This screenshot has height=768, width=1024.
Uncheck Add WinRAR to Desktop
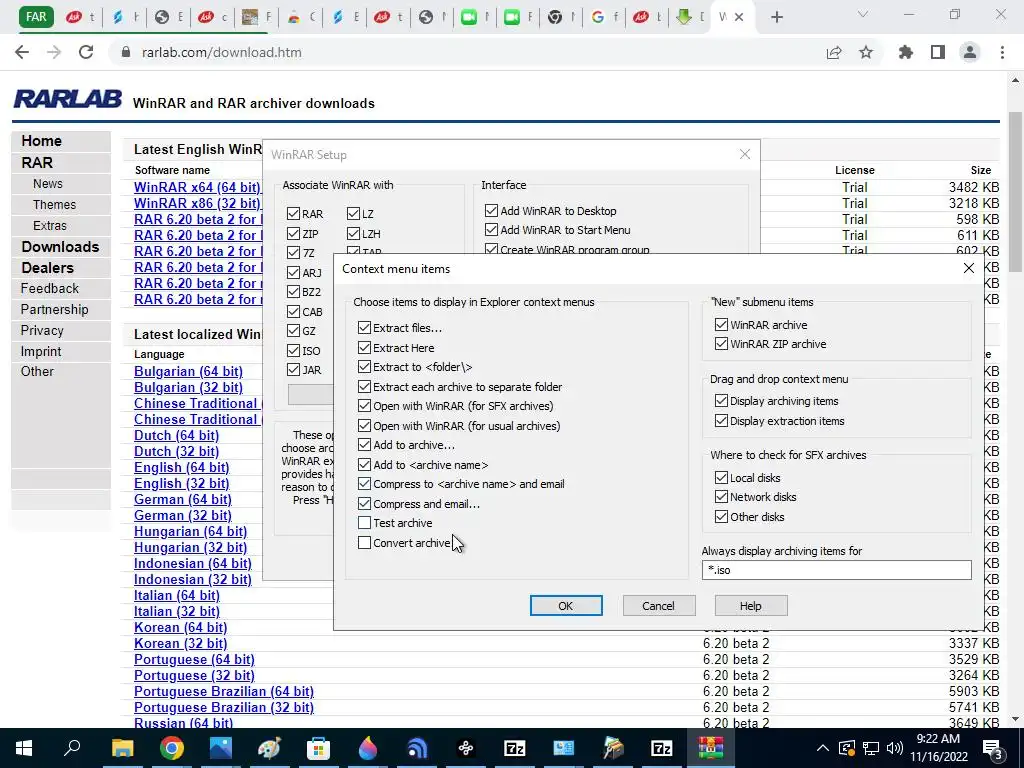point(491,210)
